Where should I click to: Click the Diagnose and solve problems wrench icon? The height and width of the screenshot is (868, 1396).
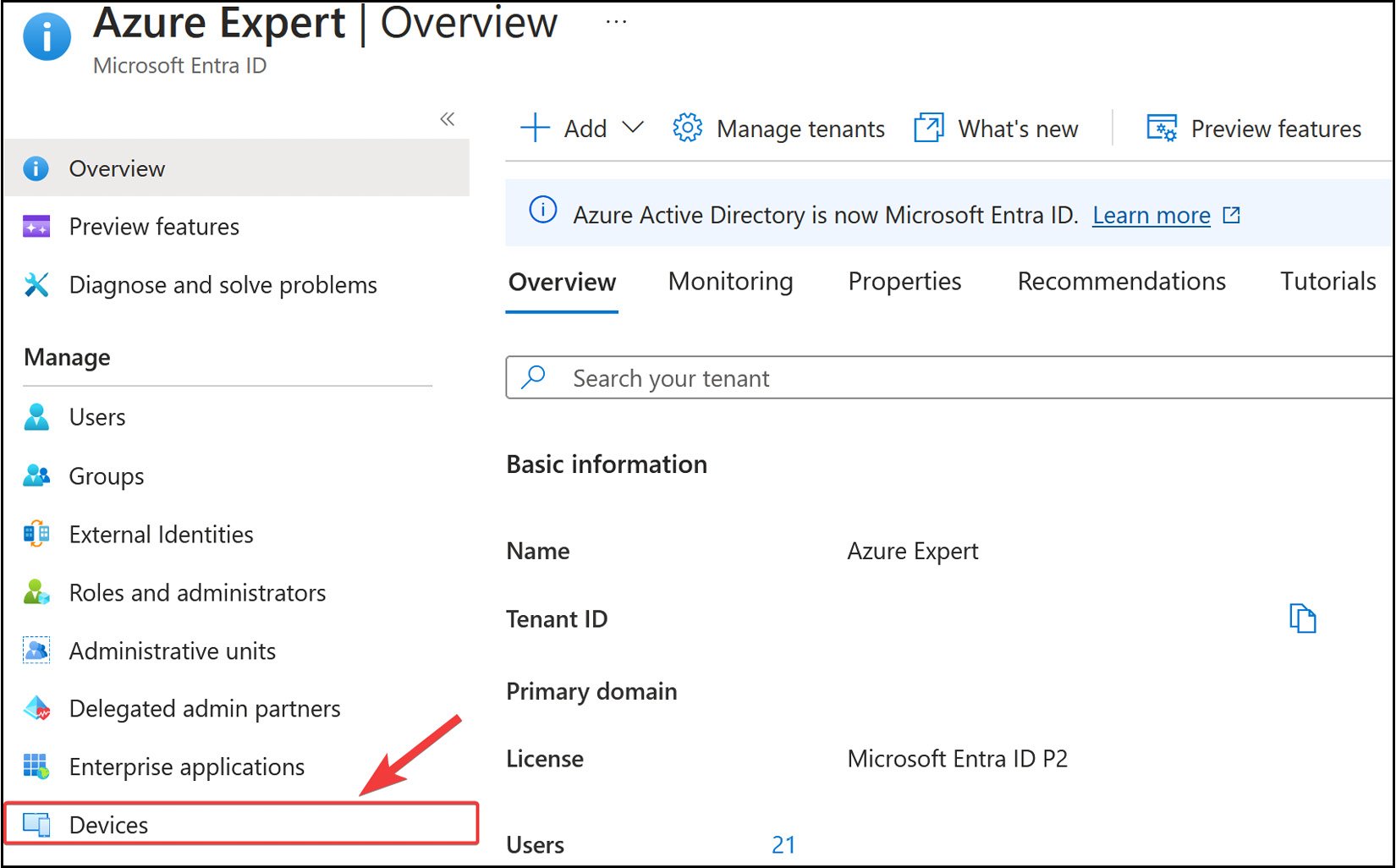pos(36,285)
